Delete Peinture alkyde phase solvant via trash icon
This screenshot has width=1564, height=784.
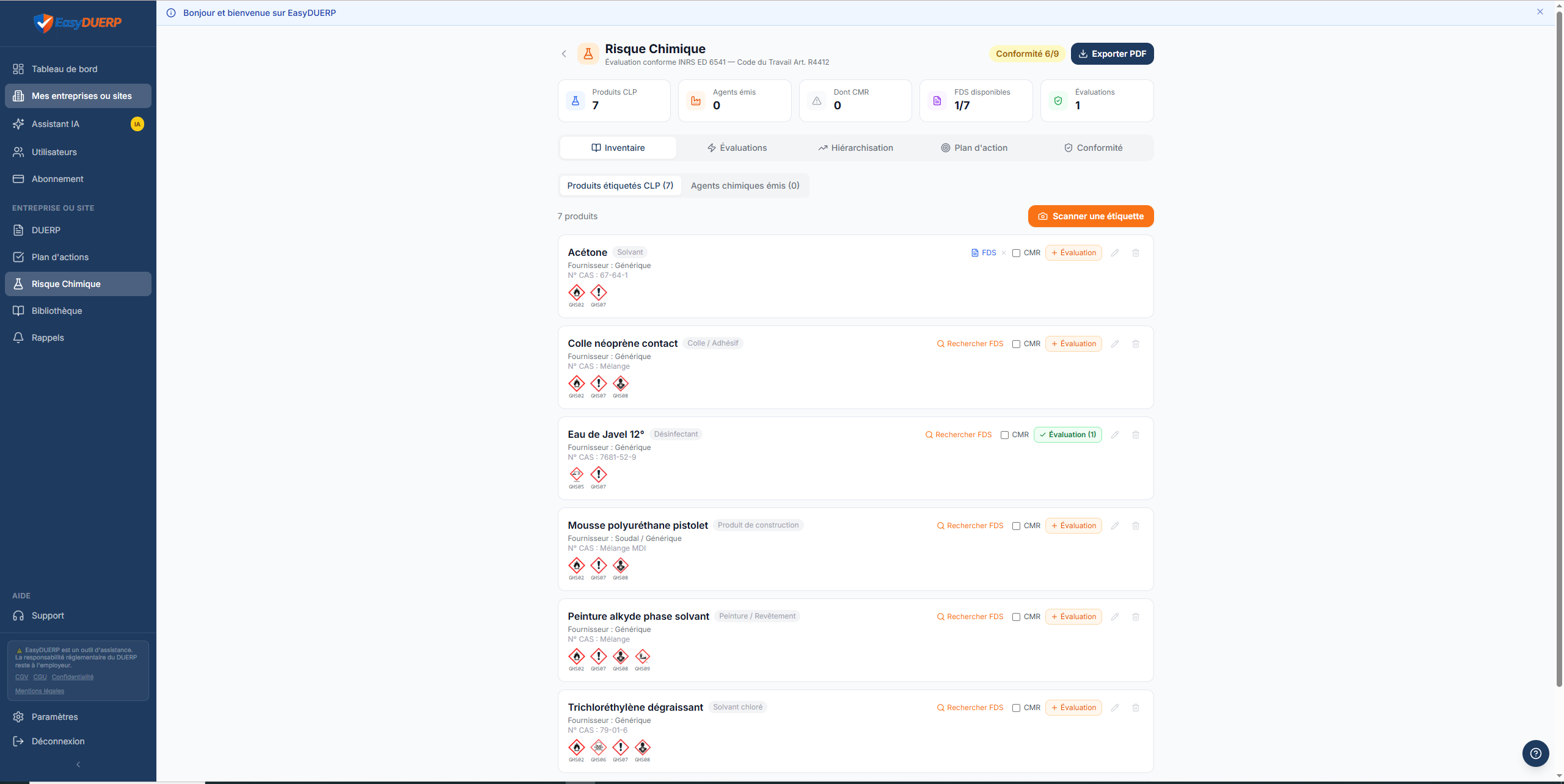pyautogui.click(x=1136, y=617)
